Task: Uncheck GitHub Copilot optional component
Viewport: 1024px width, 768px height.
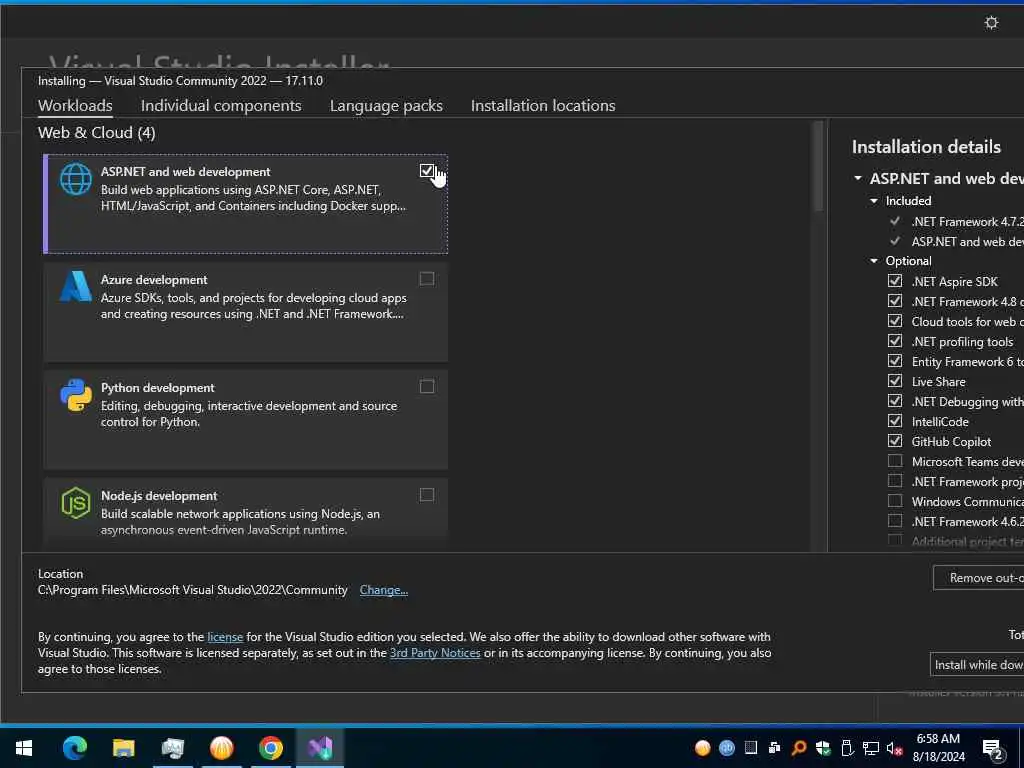Action: (x=895, y=441)
